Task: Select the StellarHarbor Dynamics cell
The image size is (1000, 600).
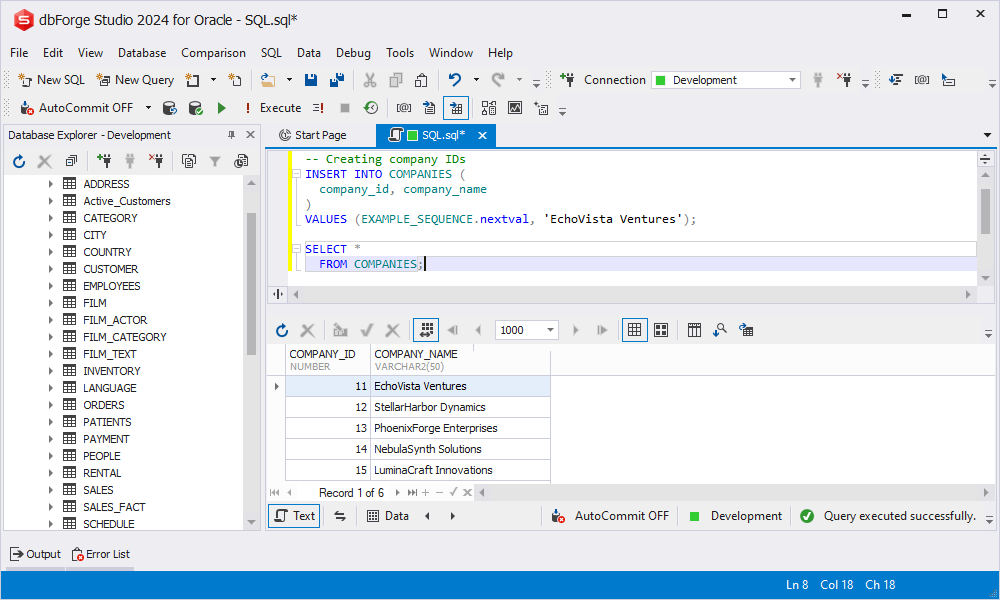Action: point(460,407)
